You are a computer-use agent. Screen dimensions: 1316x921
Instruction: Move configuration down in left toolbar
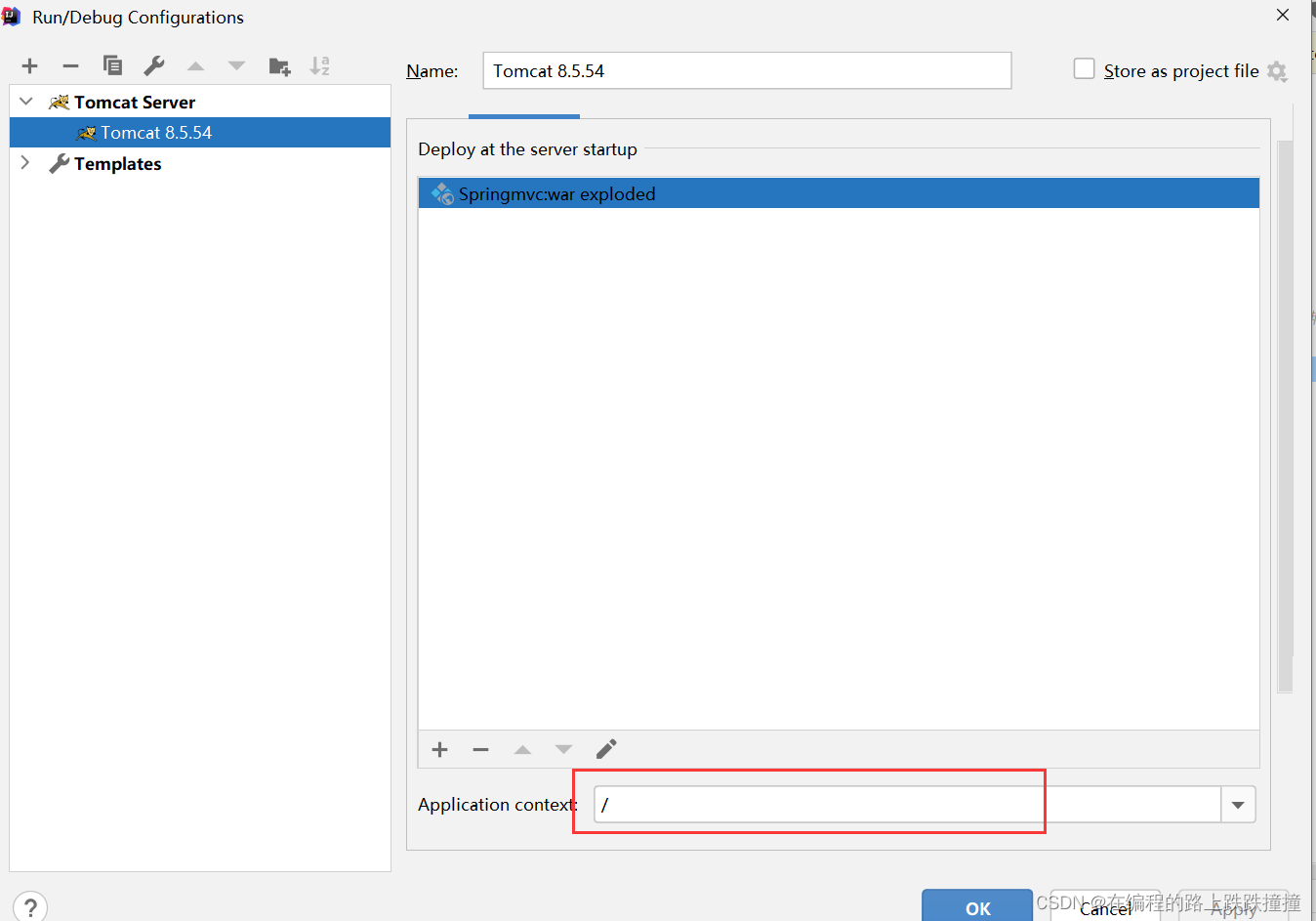click(x=236, y=65)
